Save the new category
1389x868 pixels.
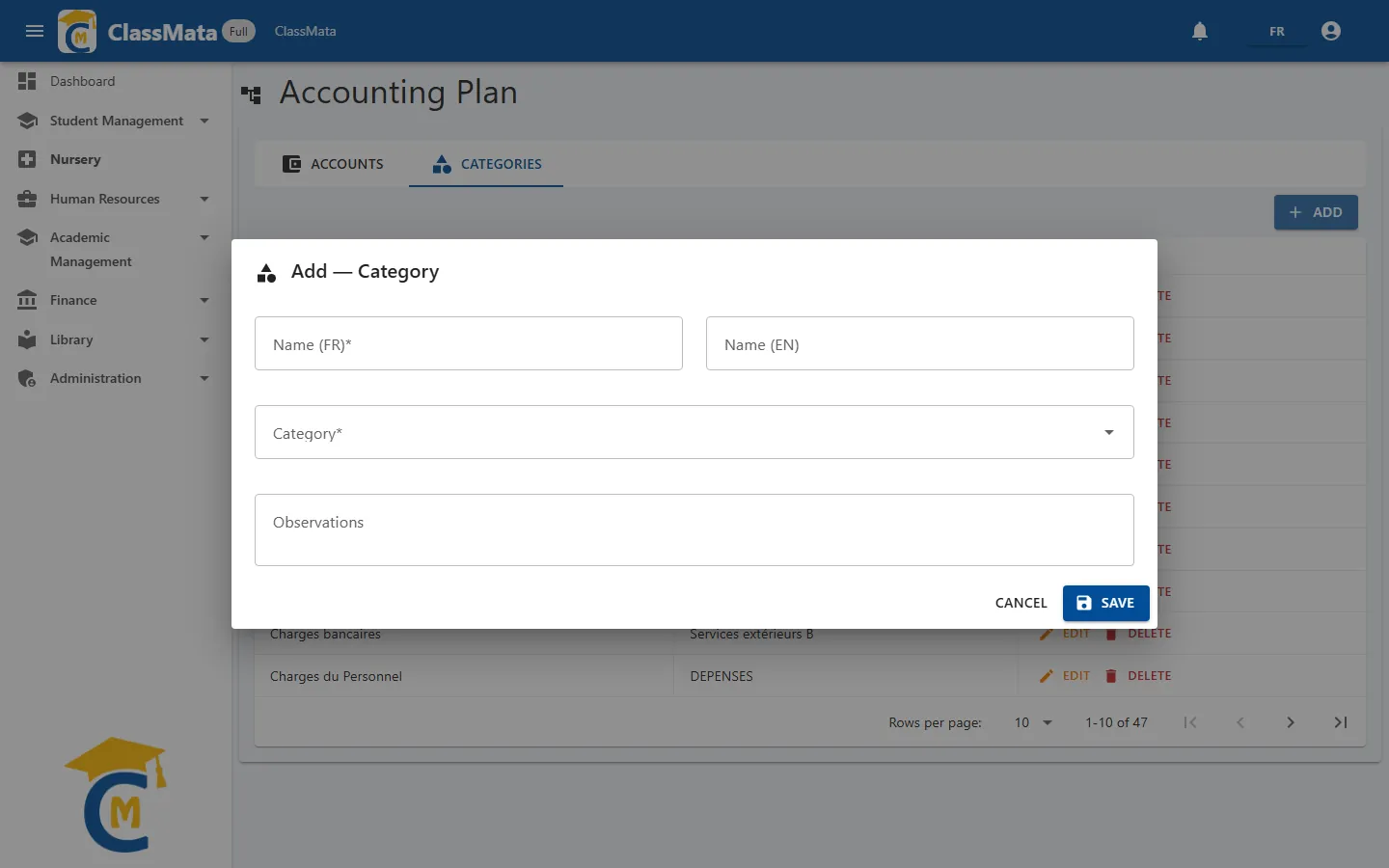point(1106,603)
